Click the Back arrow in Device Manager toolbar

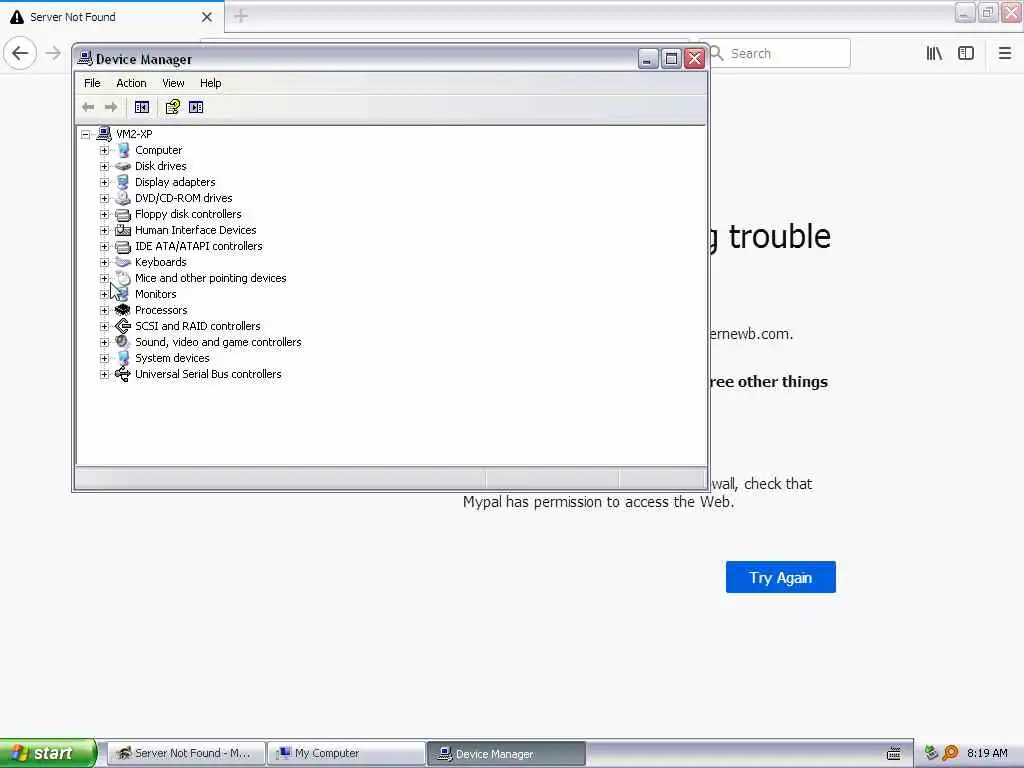pyautogui.click(x=88, y=107)
